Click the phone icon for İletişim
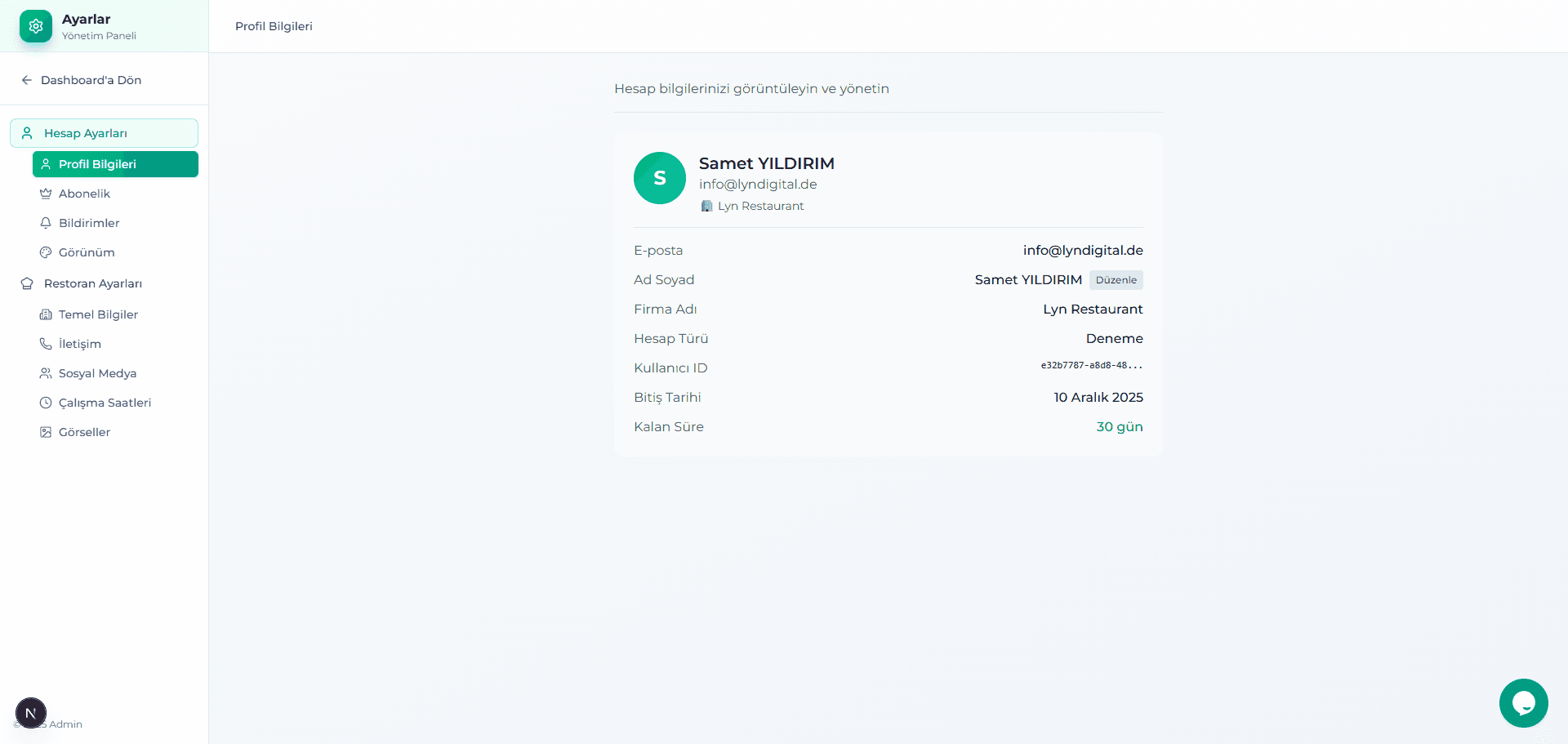Screen dimensions: 1568x744 pyautogui.click(x=46, y=344)
